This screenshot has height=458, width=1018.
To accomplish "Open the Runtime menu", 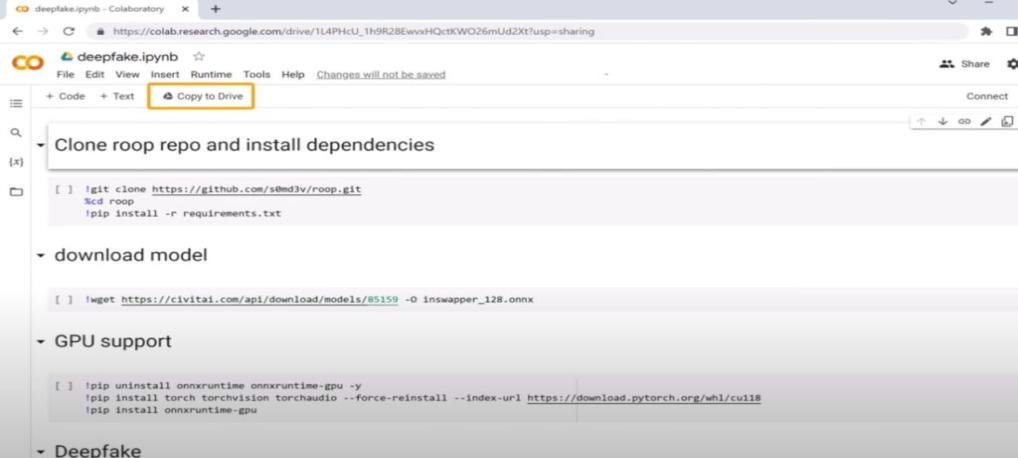I will [211, 75].
